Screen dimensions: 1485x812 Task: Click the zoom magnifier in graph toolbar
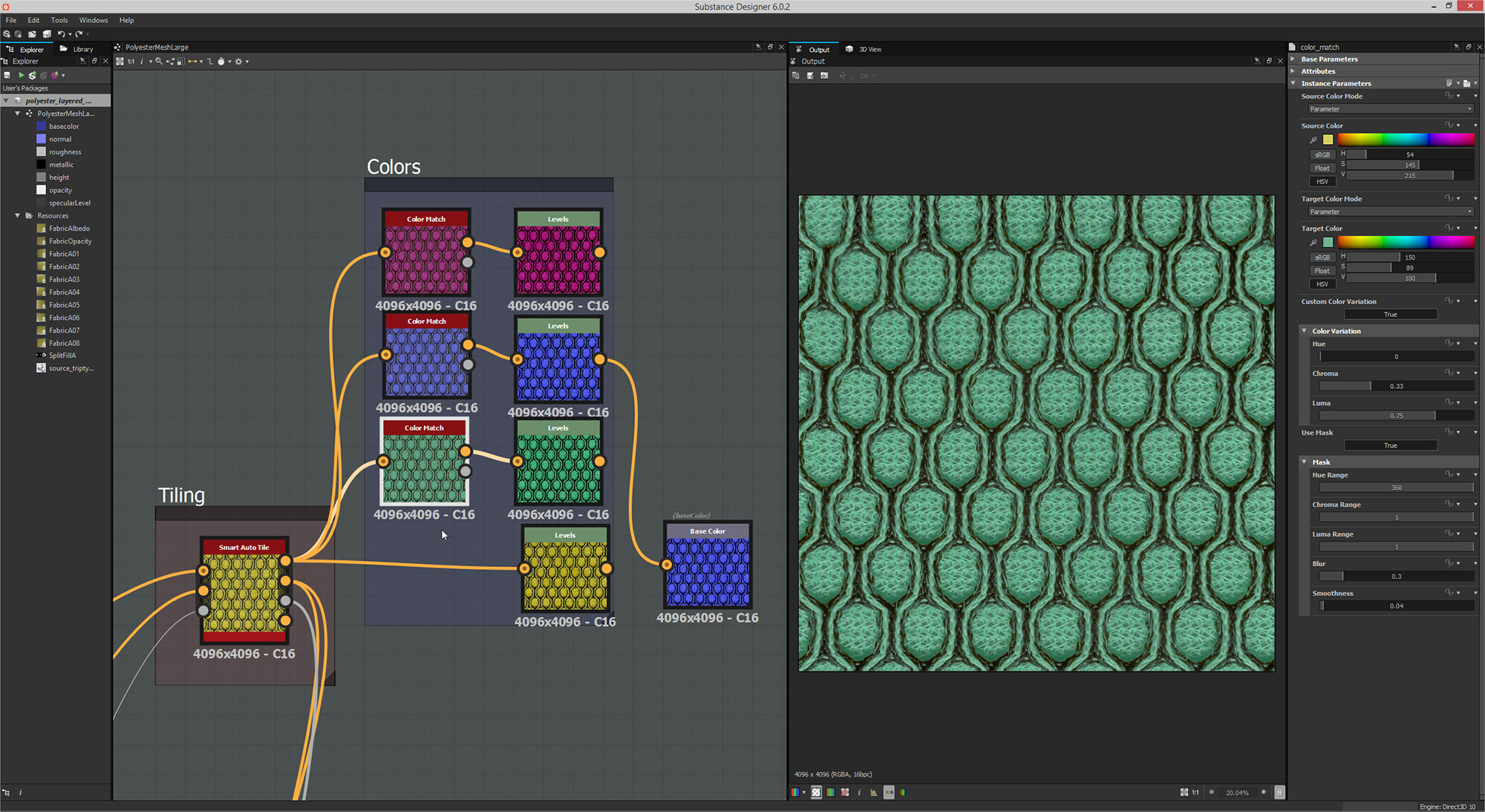159,62
